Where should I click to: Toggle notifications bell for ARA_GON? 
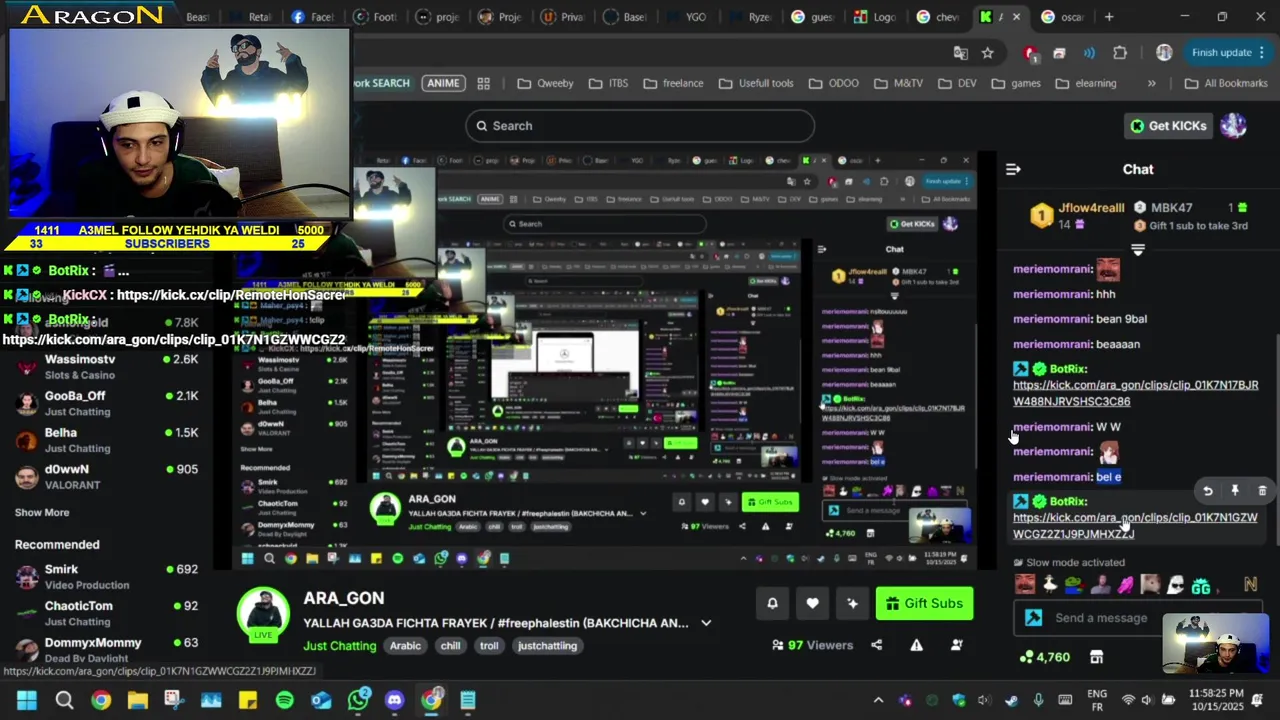(772, 603)
